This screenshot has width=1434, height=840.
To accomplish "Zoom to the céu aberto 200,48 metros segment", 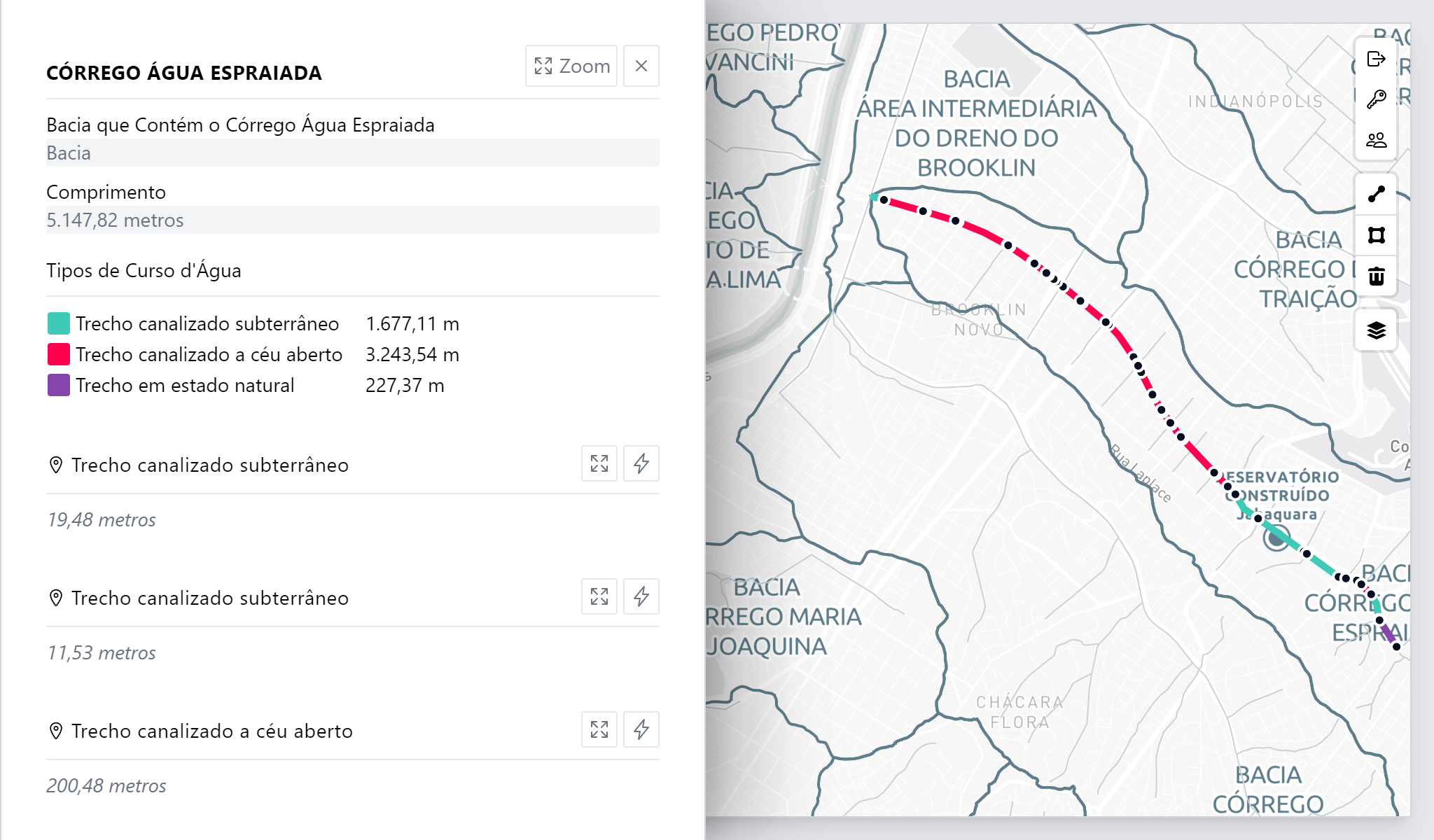I will (x=599, y=729).
